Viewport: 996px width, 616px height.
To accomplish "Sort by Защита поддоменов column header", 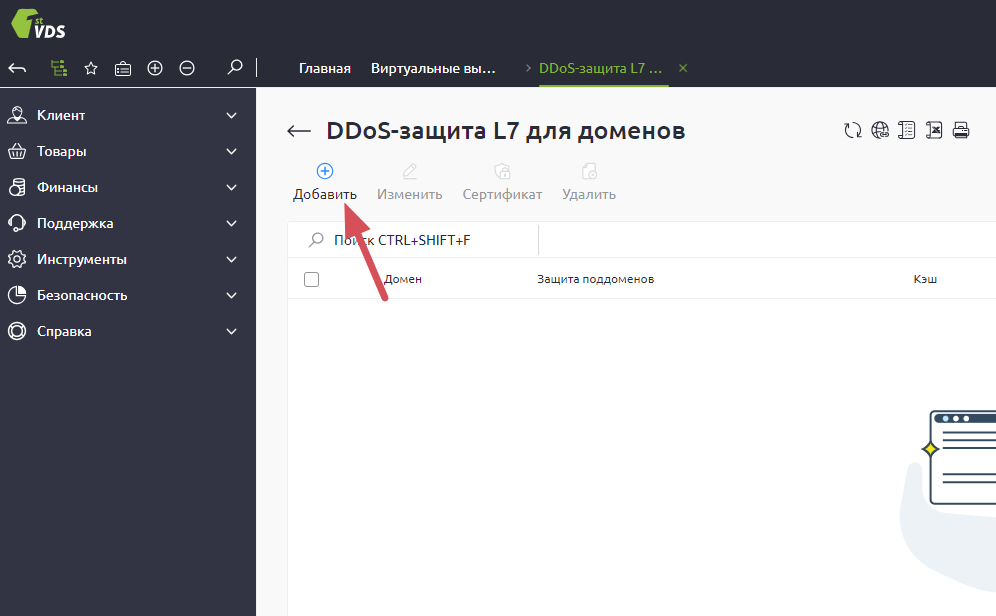I will 595,279.
